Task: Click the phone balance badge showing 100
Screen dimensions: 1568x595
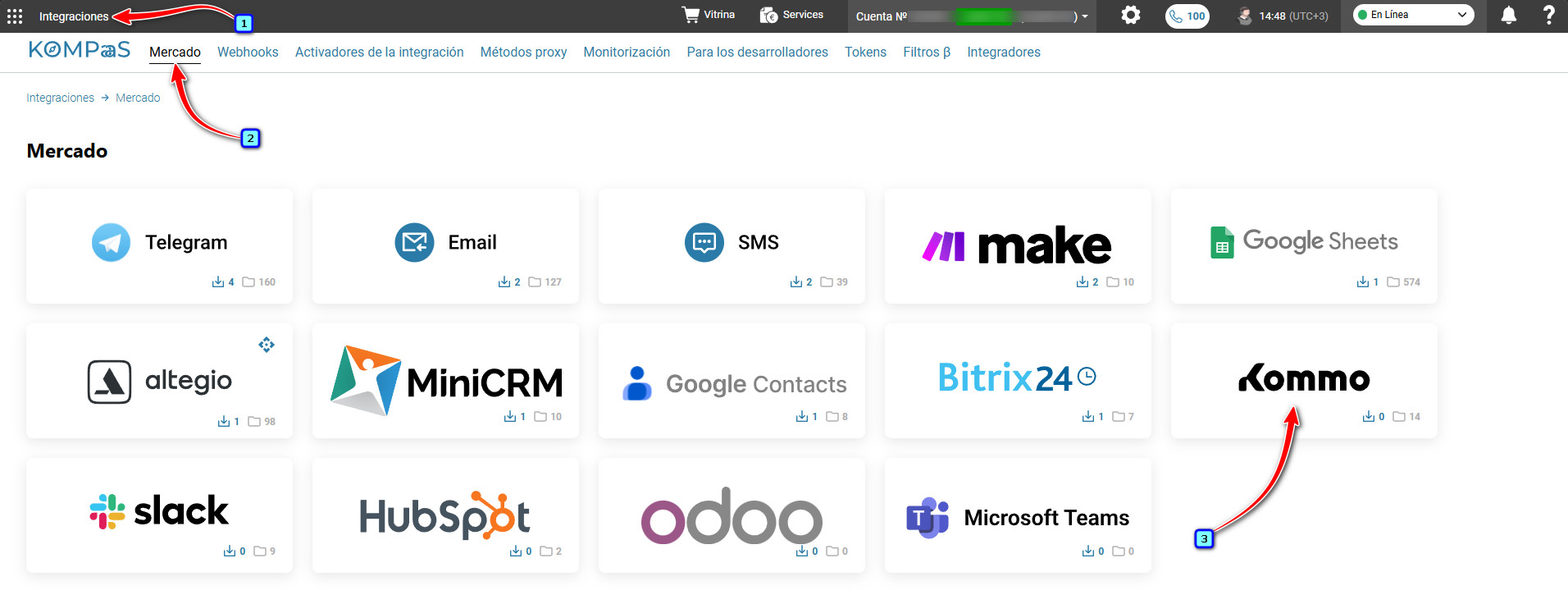Action: [x=1187, y=16]
